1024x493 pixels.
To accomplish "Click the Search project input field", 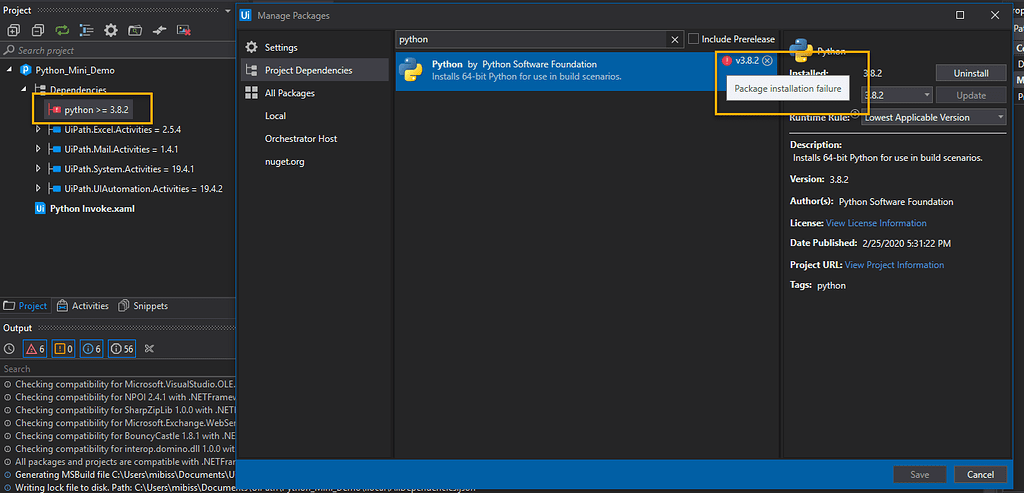I will click(118, 50).
